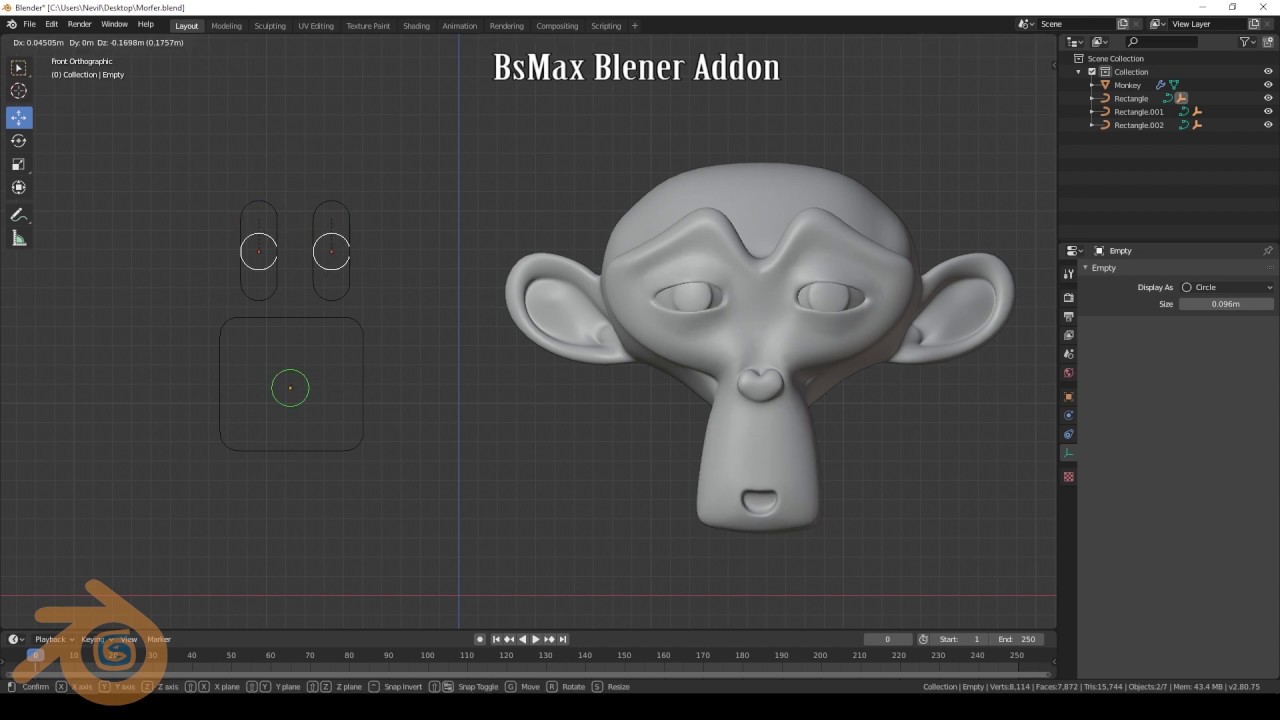Open the File menu

(29, 24)
